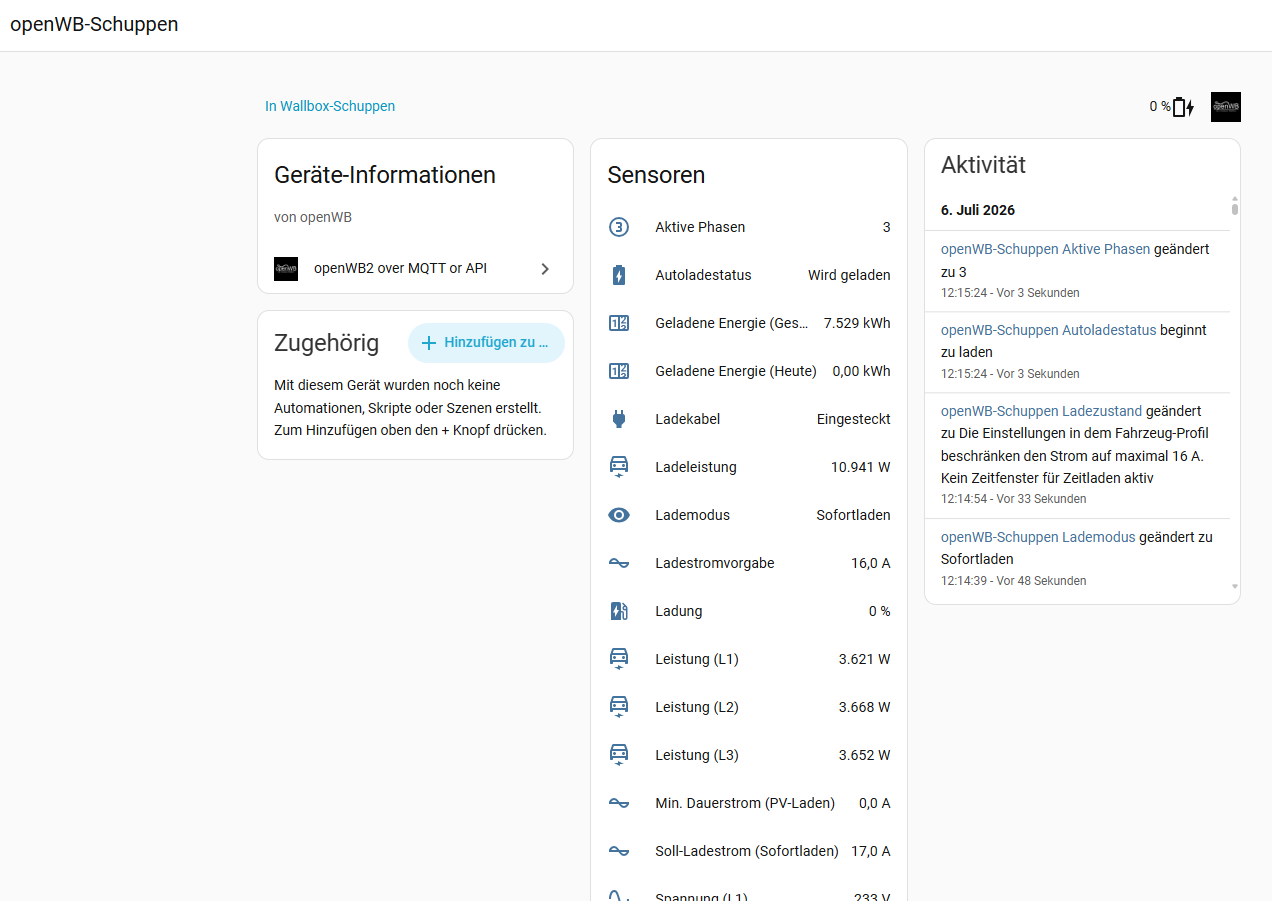1272x901 pixels.
Task: Click the battery charging icon beside 0 %
Action: point(1184,107)
